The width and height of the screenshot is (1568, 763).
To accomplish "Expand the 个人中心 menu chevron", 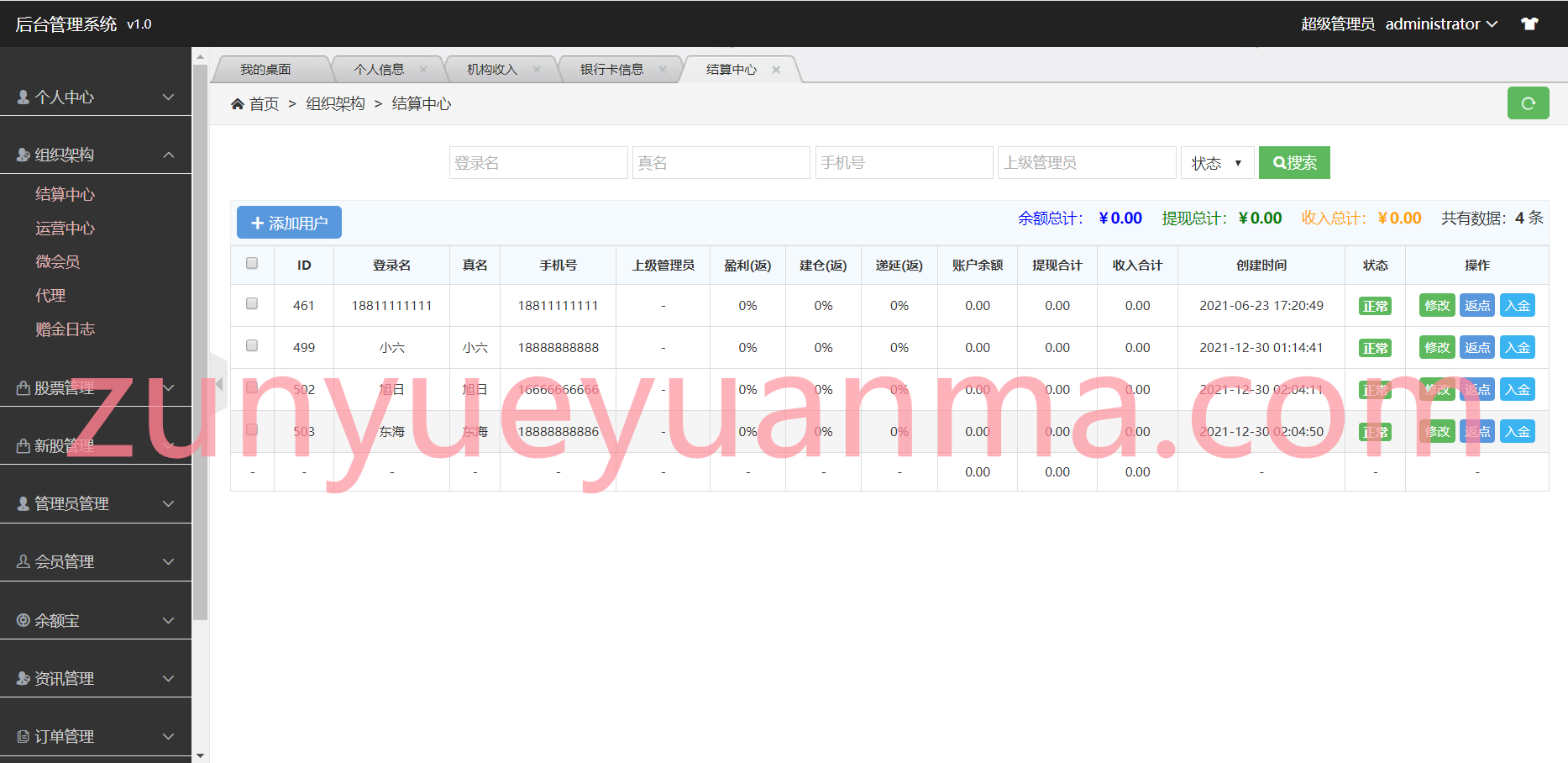I will [x=169, y=97].
